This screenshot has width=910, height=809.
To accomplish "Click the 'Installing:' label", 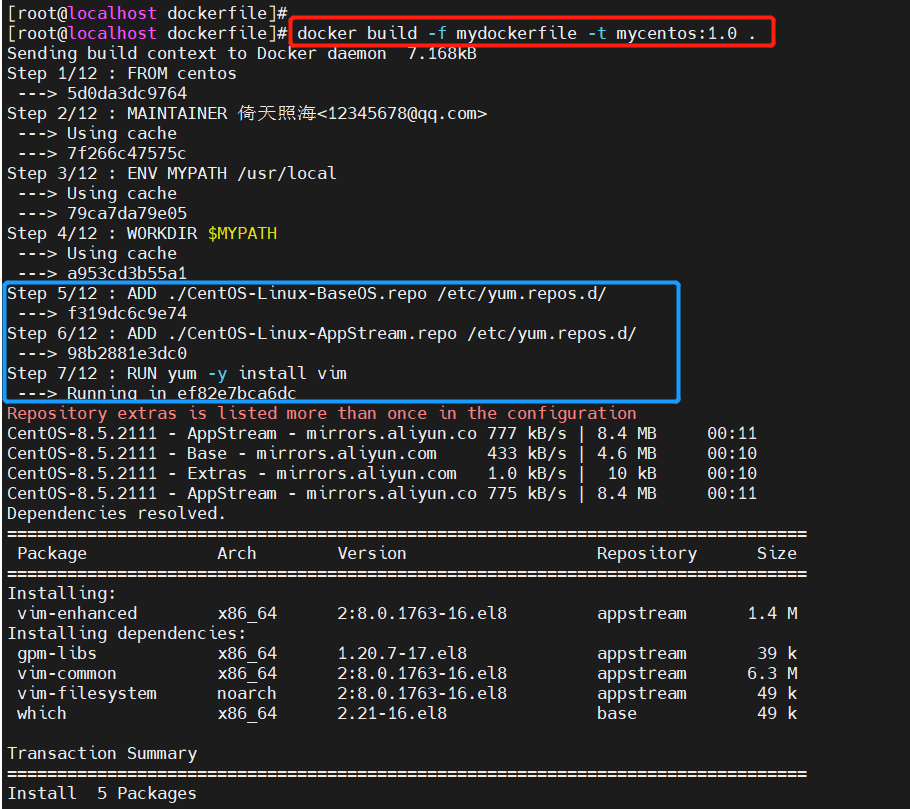I will coord(62,594).
